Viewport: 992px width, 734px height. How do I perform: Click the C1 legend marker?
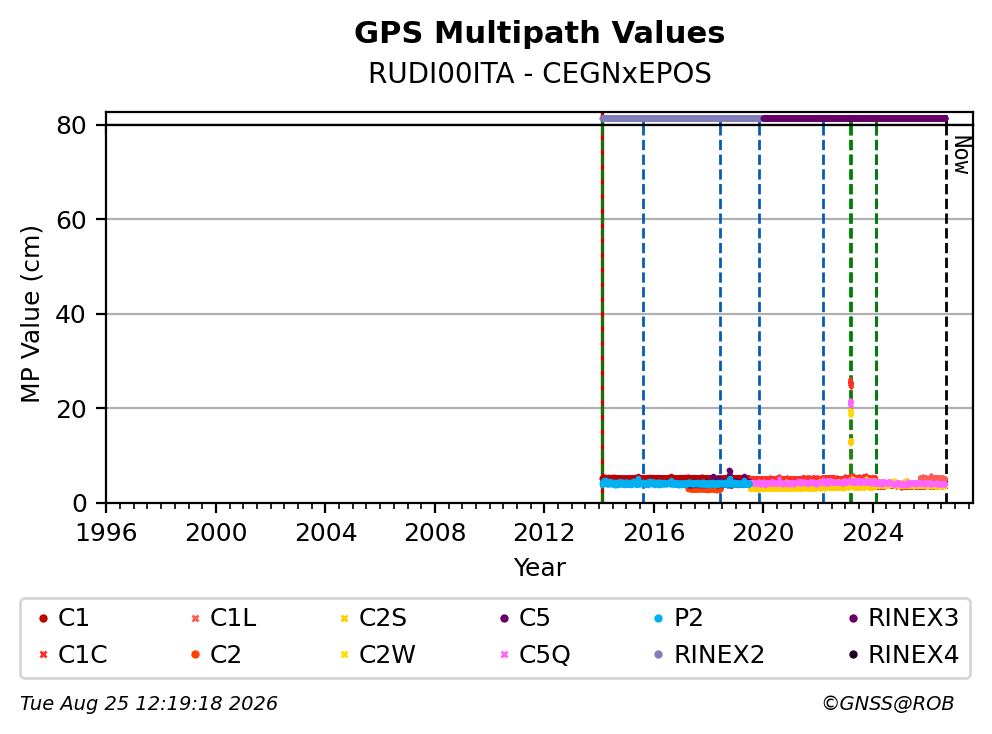pyautogui.click(x=43, y=618)
